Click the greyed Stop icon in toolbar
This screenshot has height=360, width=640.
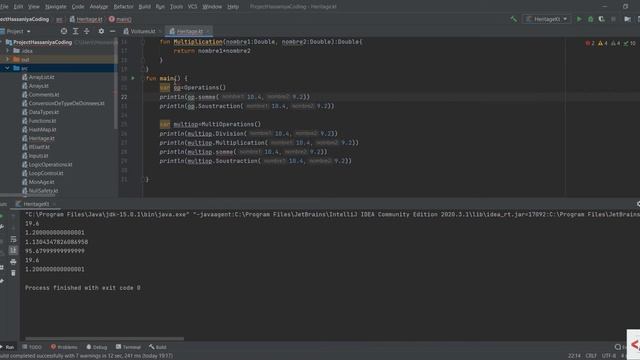click(613, 19)
